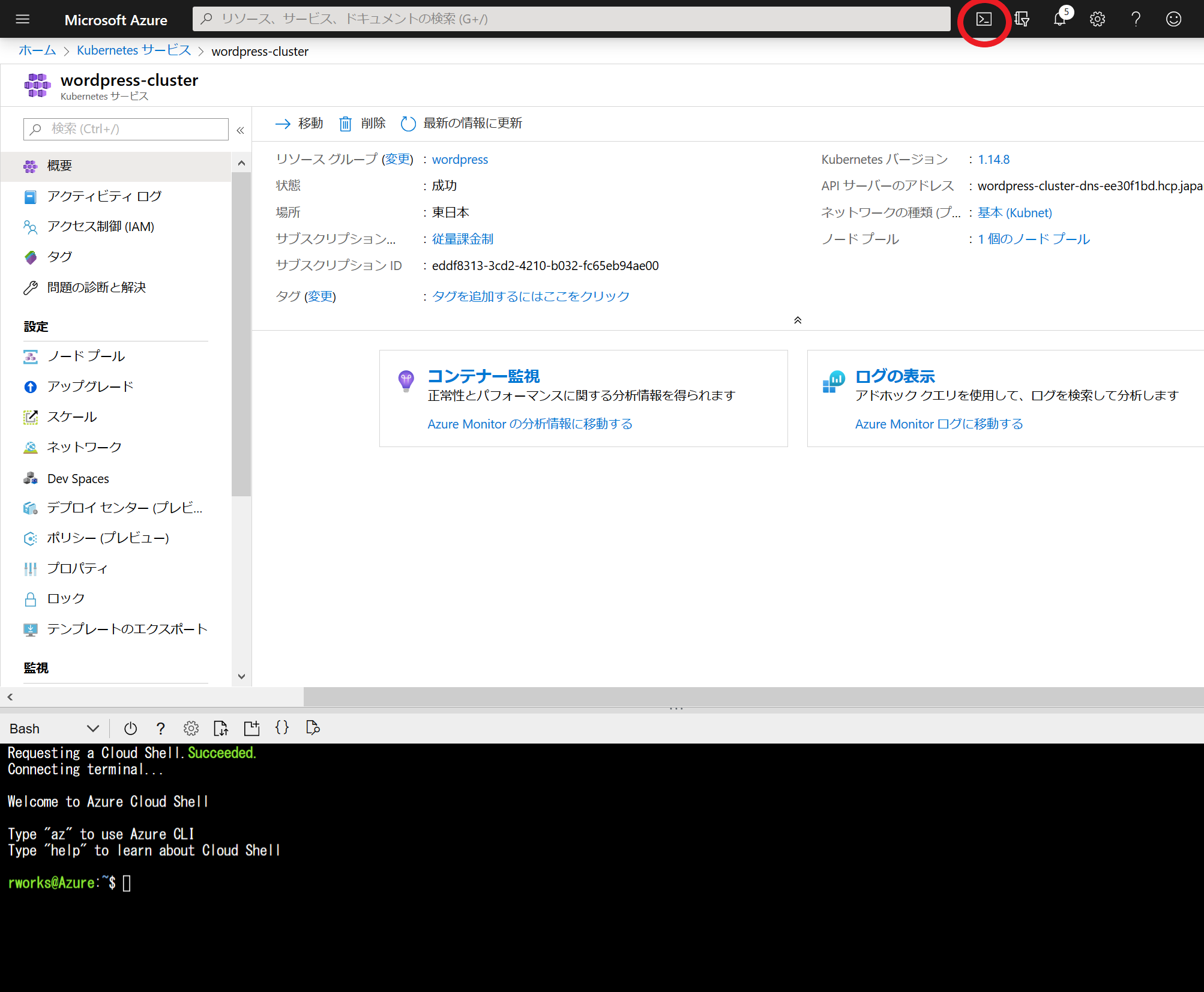Viewport: 1204px width, 992px height.
Task: Open Cloud Shell from top bar
Action: click(x=984, y=19)
